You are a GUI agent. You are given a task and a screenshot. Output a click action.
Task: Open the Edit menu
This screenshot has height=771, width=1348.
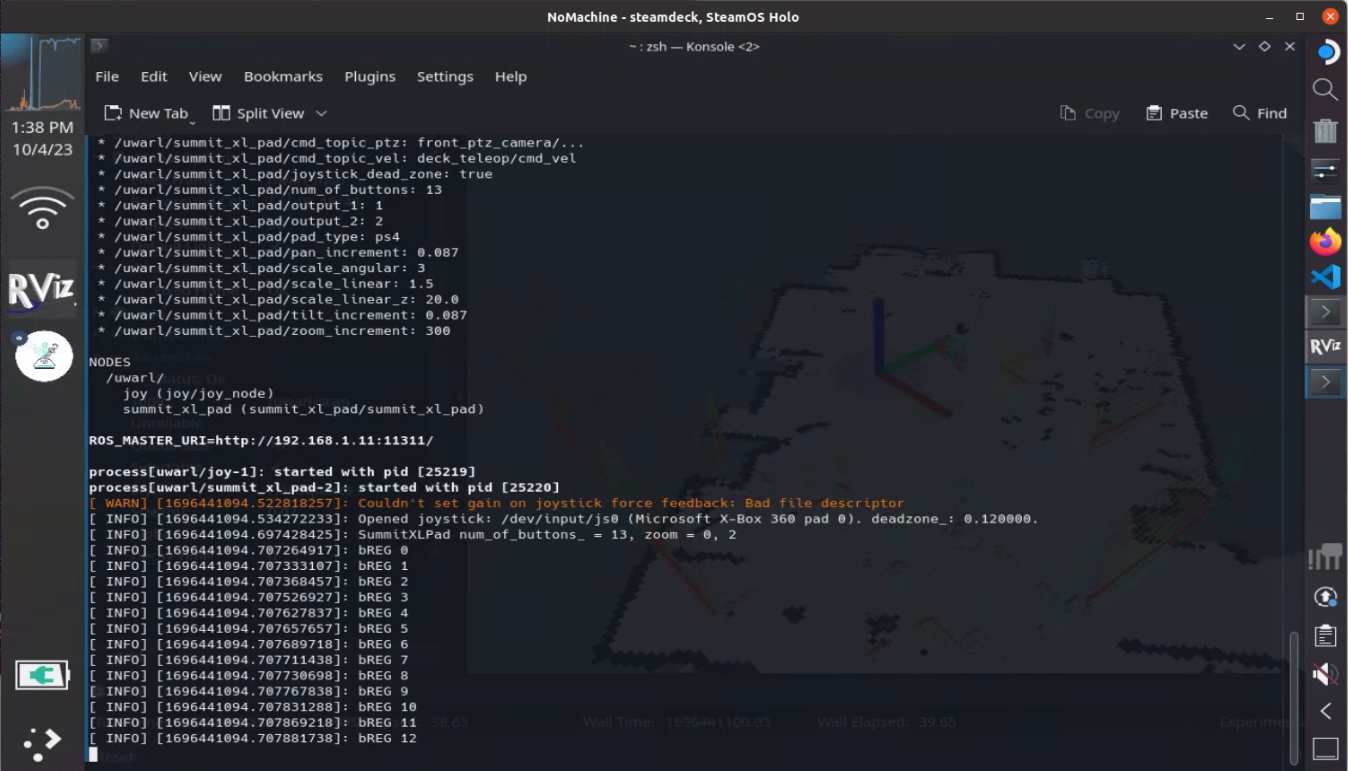154,77
